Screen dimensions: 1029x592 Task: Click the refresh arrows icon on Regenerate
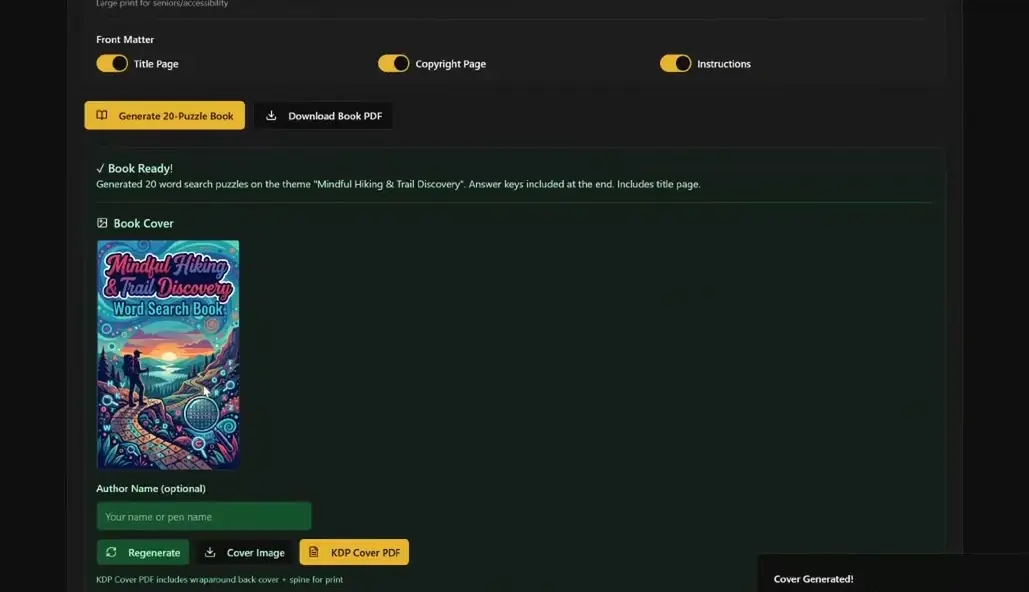(x=112, y=553)
